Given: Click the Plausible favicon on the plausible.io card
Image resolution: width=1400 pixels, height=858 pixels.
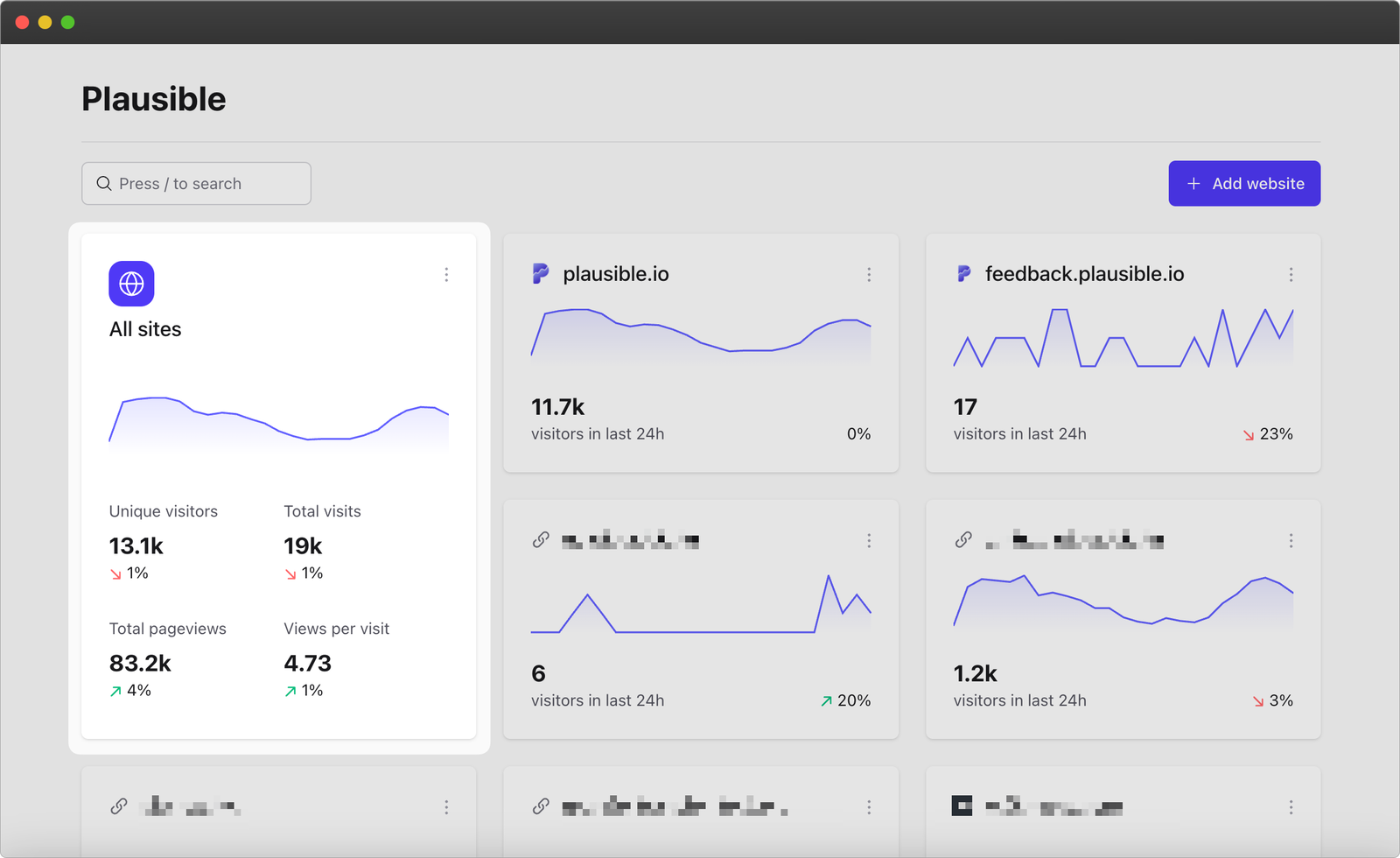Looking at the screenshot, I should click(x=541, y=273).
